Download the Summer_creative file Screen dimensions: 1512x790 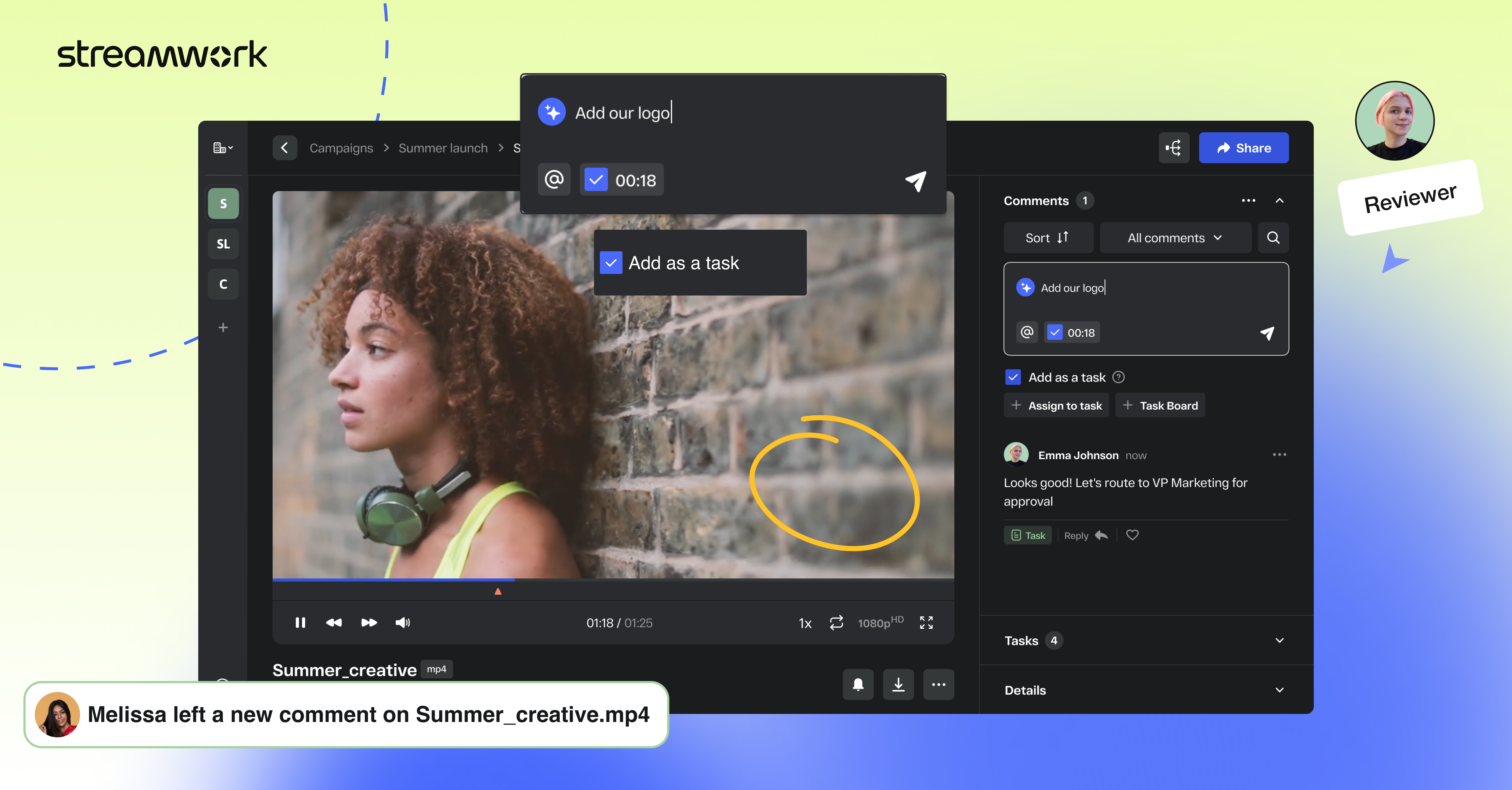coord(898,684)
